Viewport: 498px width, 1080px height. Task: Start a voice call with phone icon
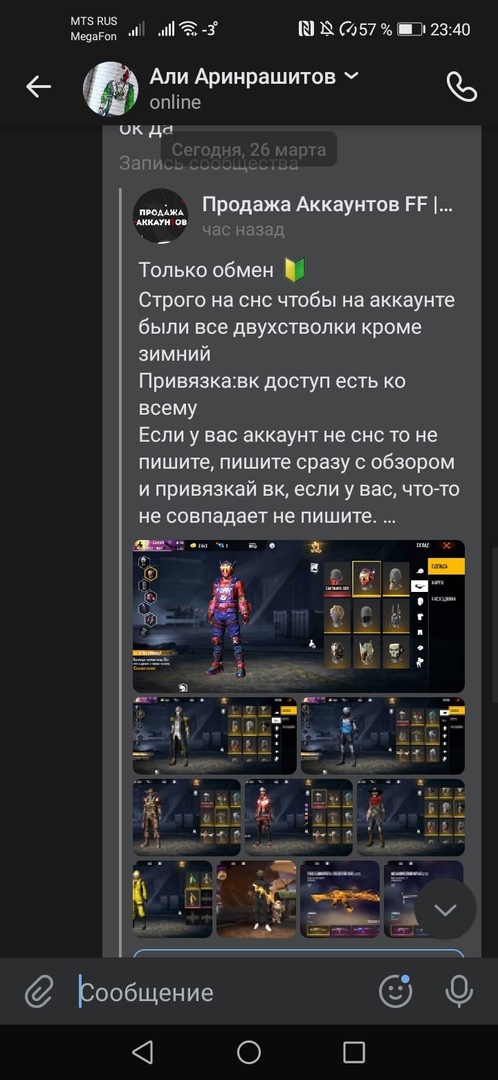point(461,87)
